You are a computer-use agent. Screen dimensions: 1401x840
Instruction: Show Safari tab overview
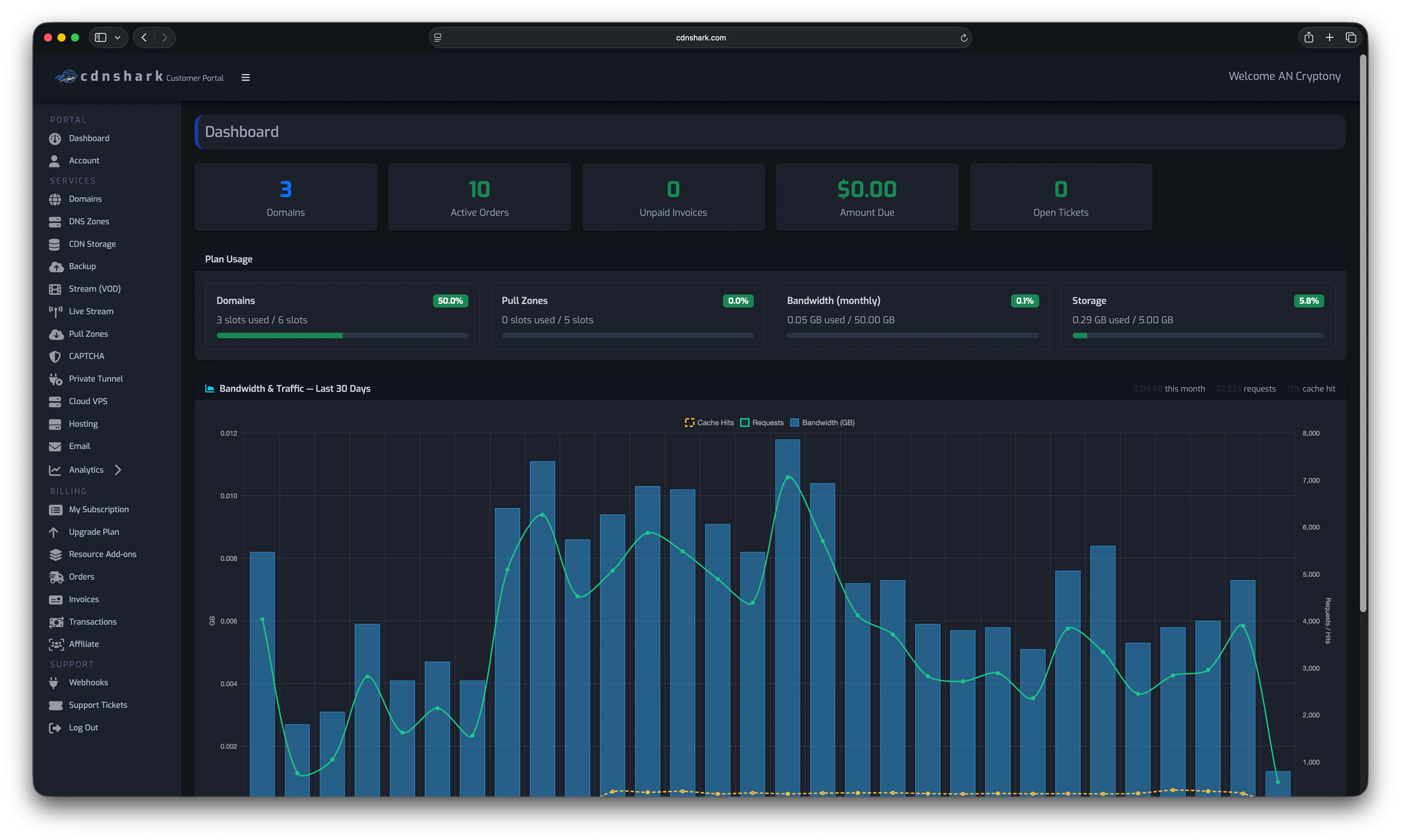(1351, 37)
